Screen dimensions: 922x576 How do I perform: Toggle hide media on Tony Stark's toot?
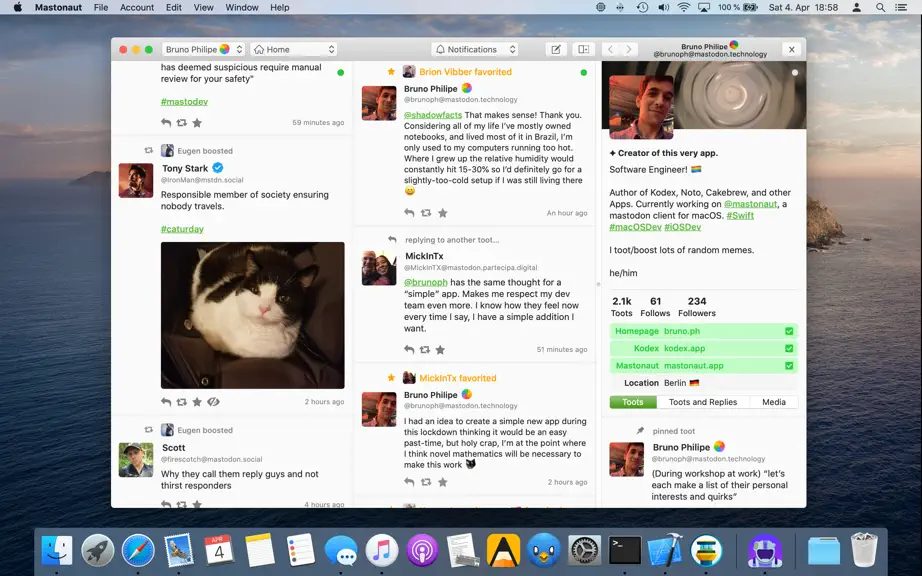(x=213, y=402)
